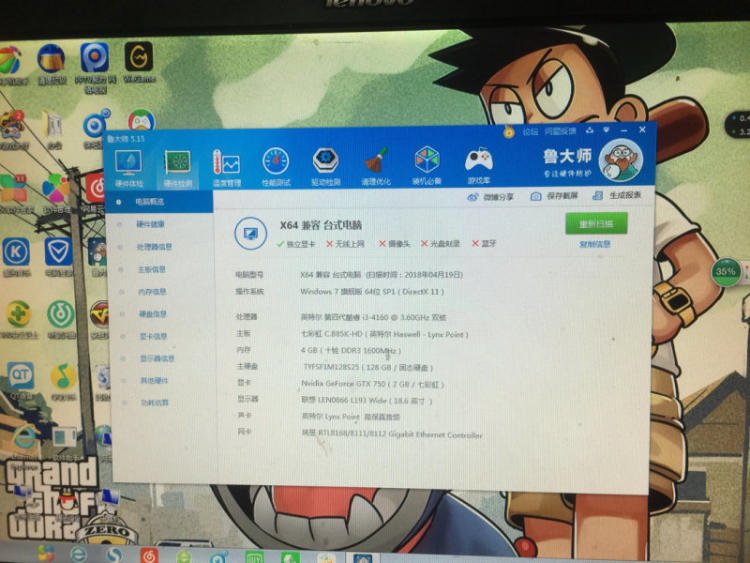Click the 独立显卡 check status

(x=296, y=244)
